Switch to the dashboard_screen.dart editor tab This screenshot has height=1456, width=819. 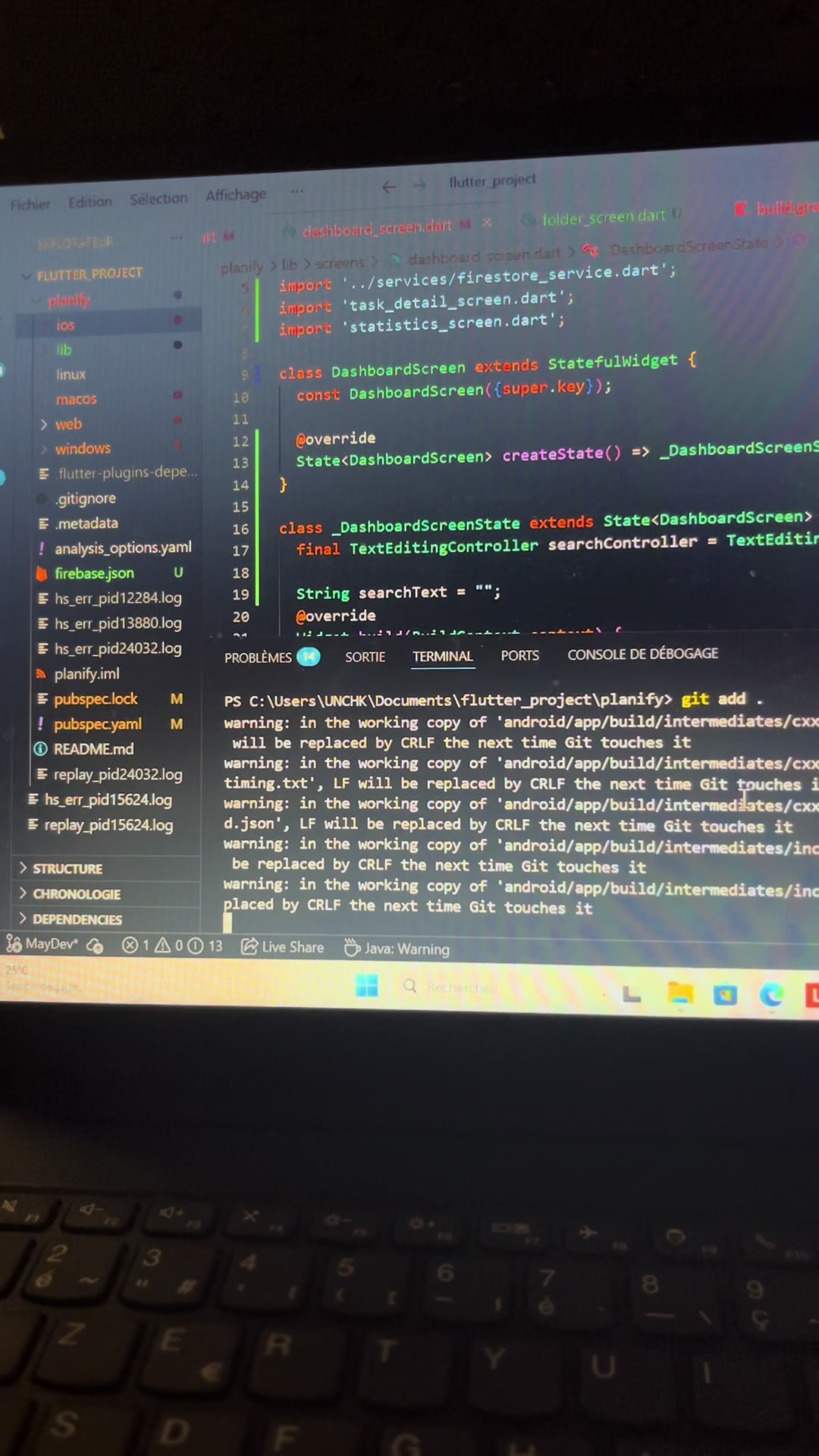[x=385, y=227]
